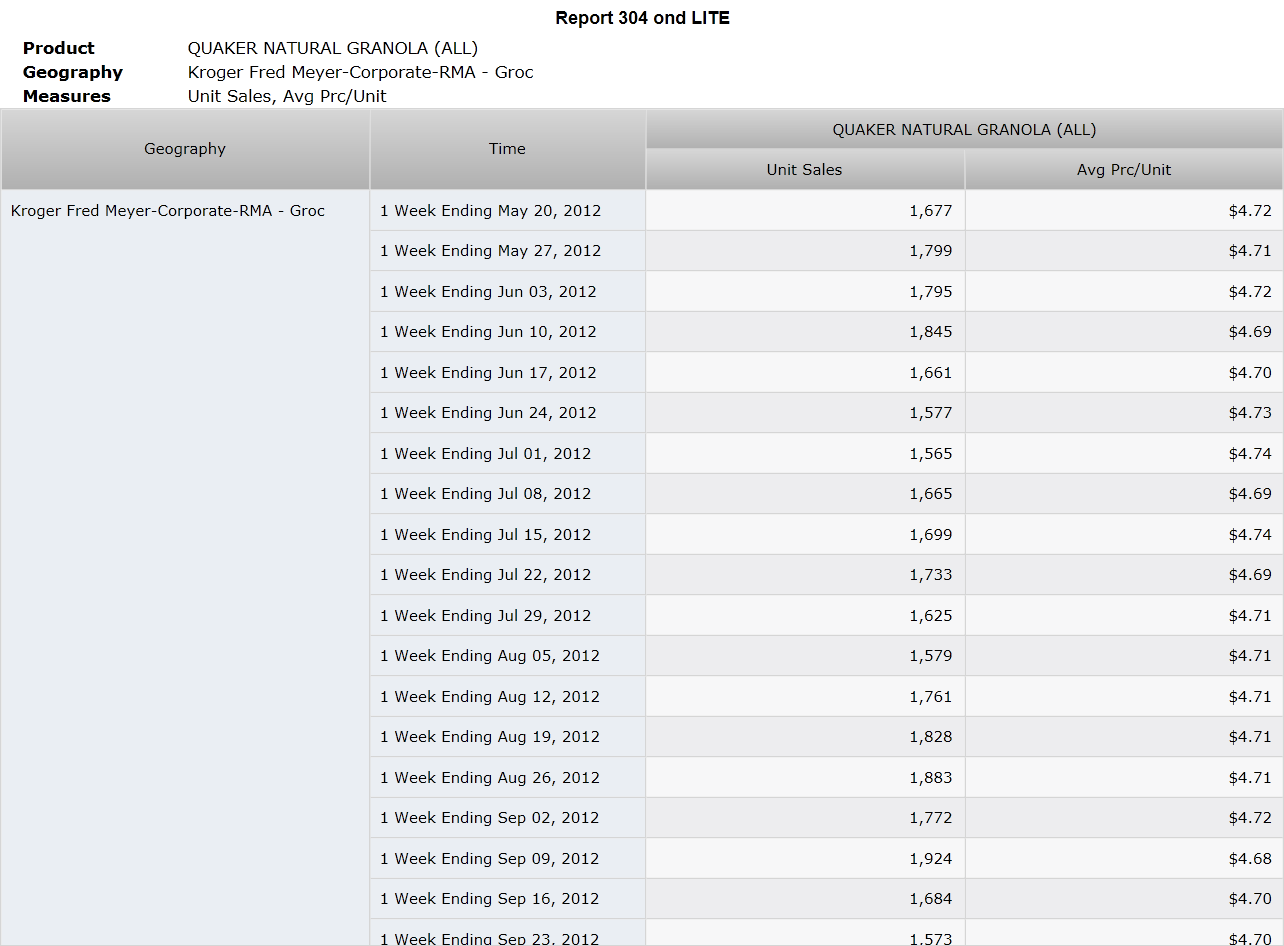Select row 1 Week Ending Sep 16, 2012
Image resolution: width=1284 pixels, height=946 pixels.
coord(508,899)
